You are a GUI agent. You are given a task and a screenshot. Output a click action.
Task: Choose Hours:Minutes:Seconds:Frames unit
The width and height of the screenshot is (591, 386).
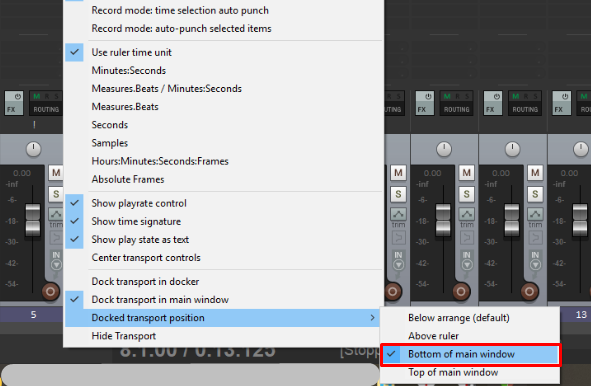224,161
